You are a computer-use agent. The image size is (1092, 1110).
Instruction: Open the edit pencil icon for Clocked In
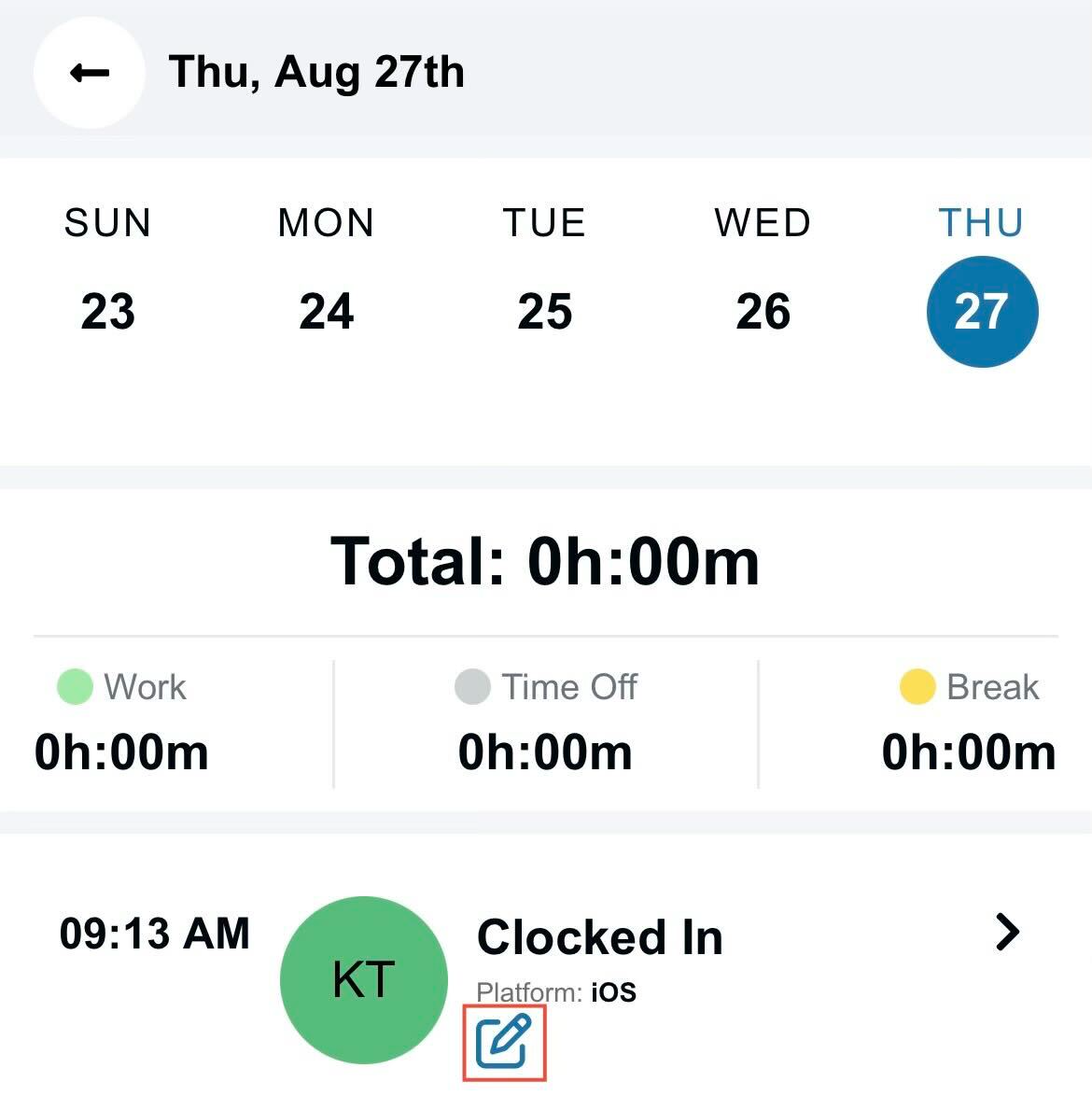pos(504,1041)
